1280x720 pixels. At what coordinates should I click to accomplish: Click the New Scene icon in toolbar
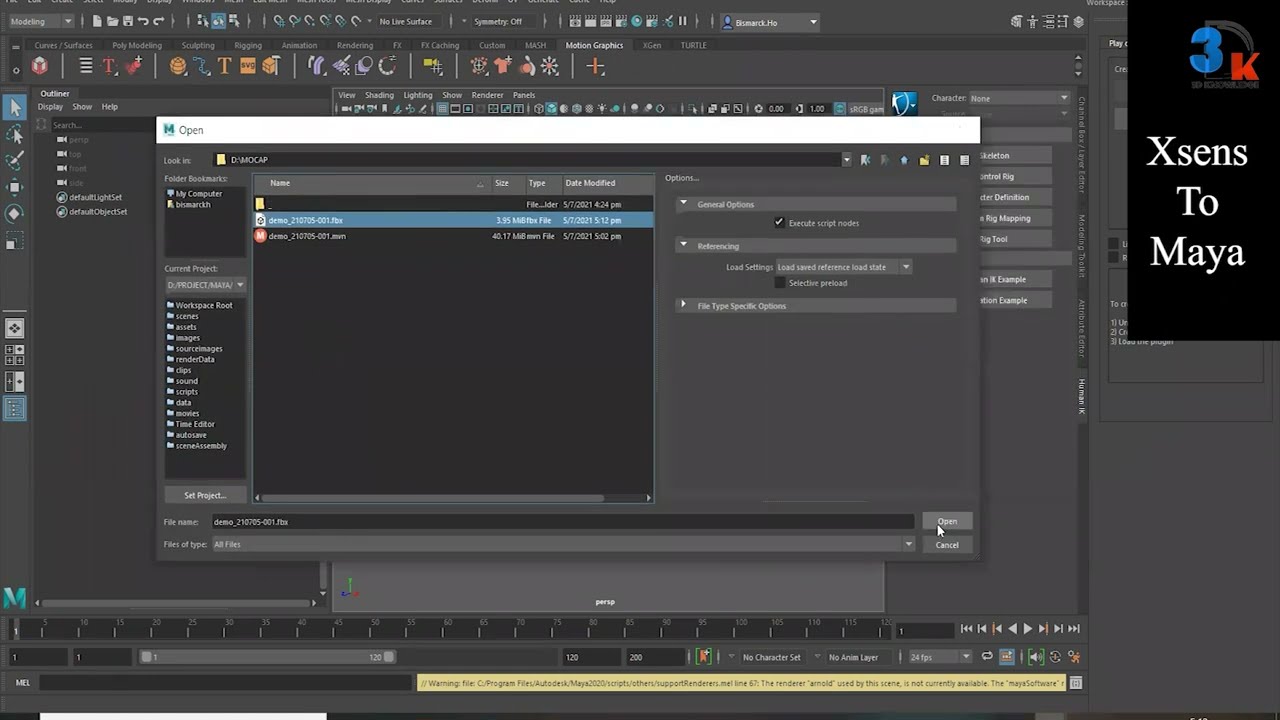click(96, 21)
